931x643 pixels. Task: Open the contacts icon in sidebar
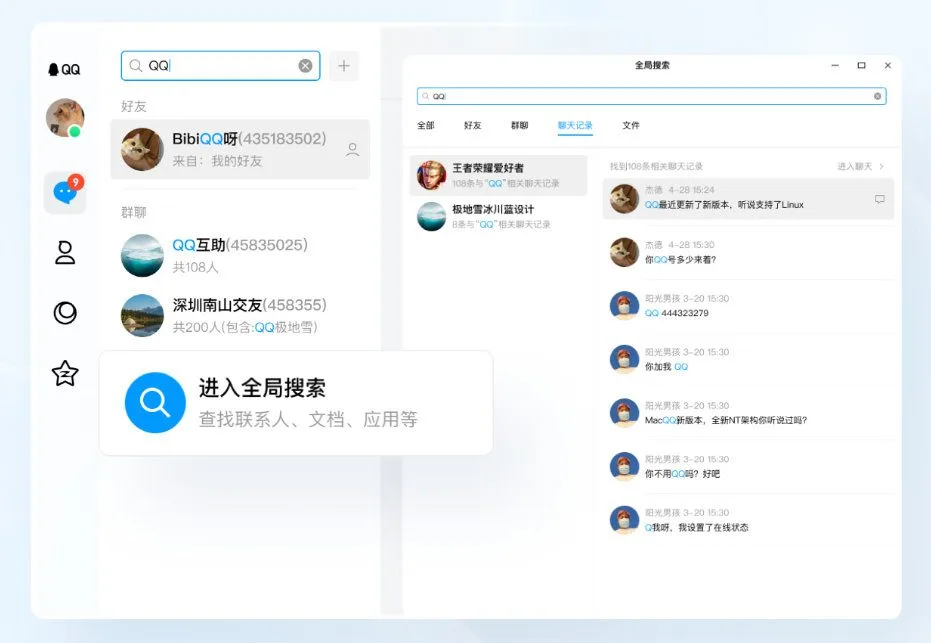pyautogui.click(x=65, y=253)
